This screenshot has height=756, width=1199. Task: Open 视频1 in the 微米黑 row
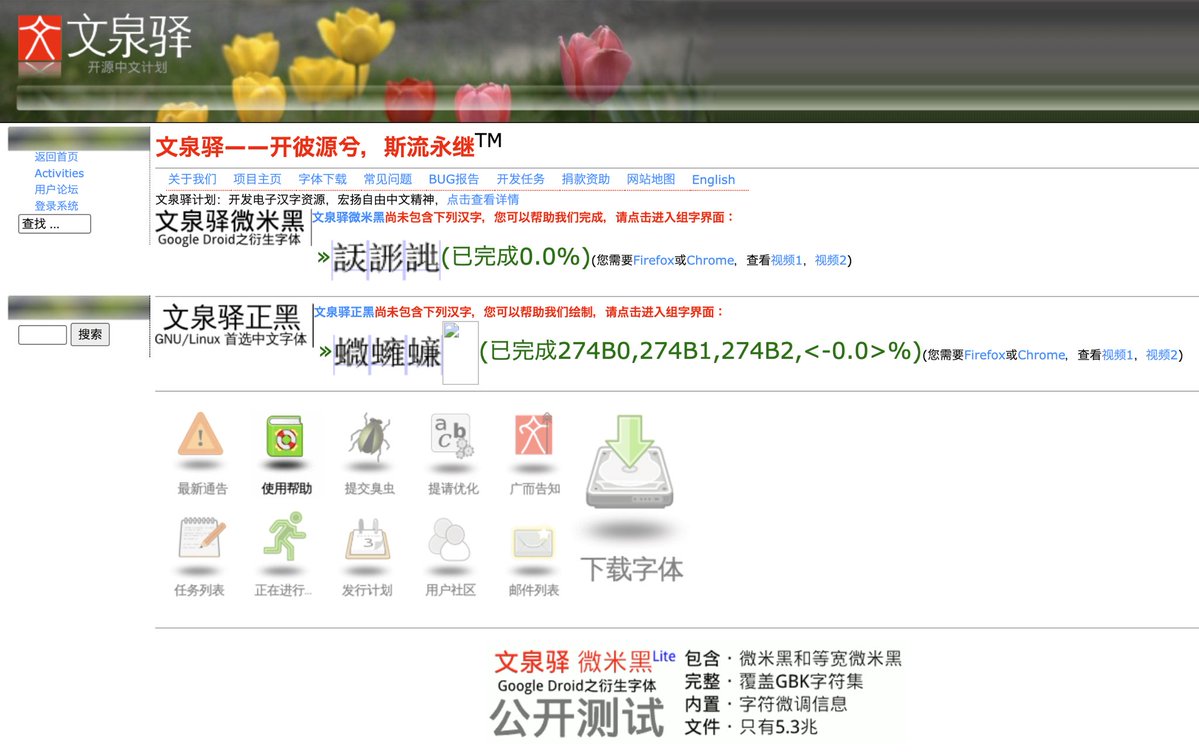click(787, 261)
